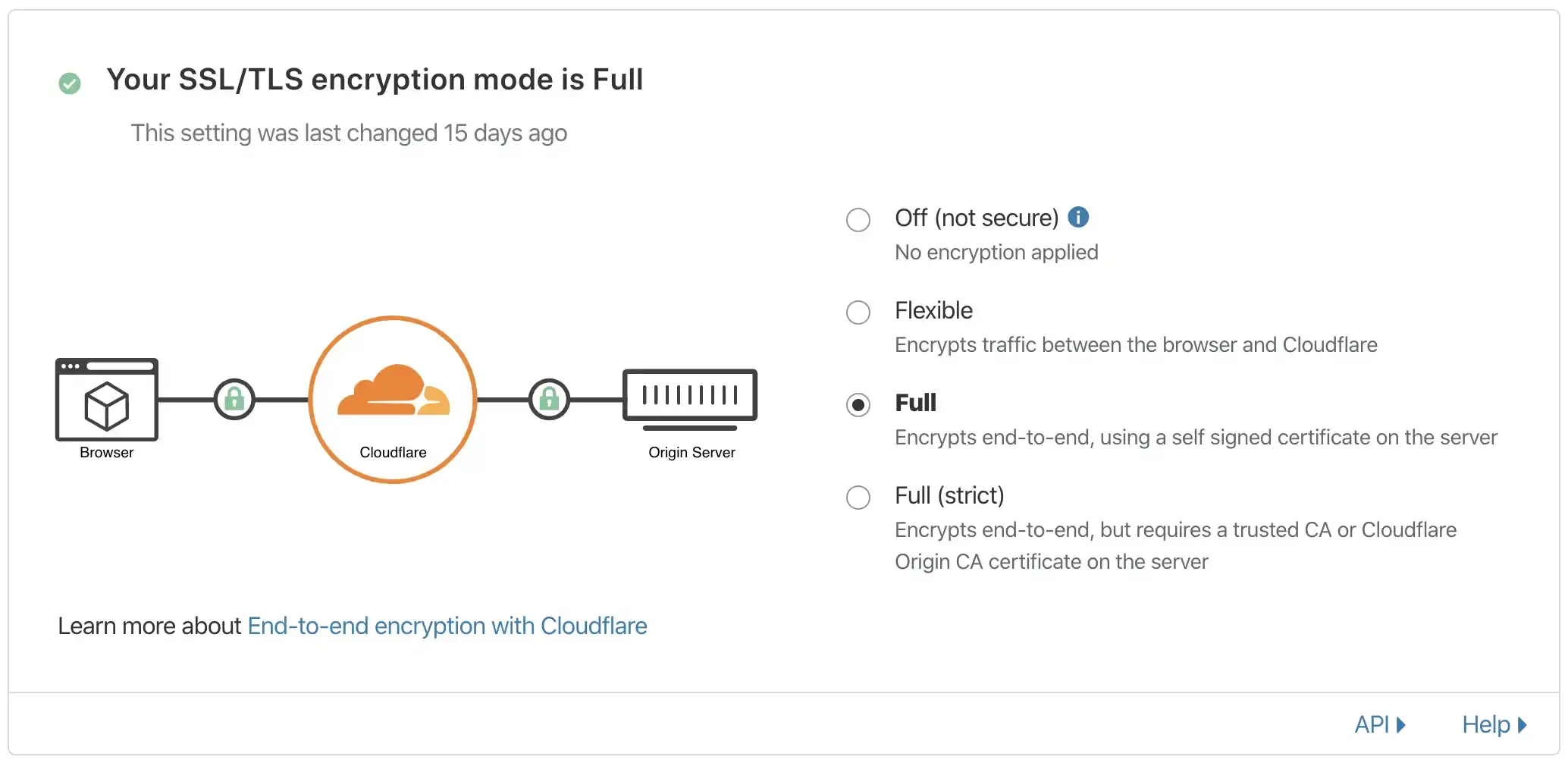Click the blue info icon beside Off
Image resolution: width=1568 pixels, height=763 pixels.
[x=1078, y=217]
